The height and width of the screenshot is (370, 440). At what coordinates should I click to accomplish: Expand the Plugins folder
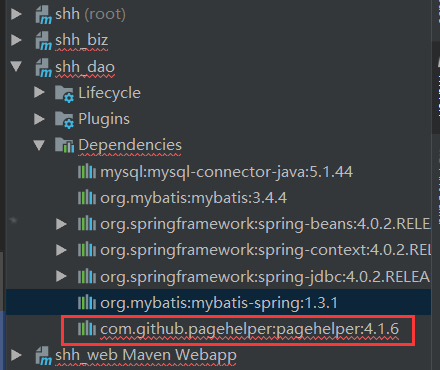(x=39, y=119)
